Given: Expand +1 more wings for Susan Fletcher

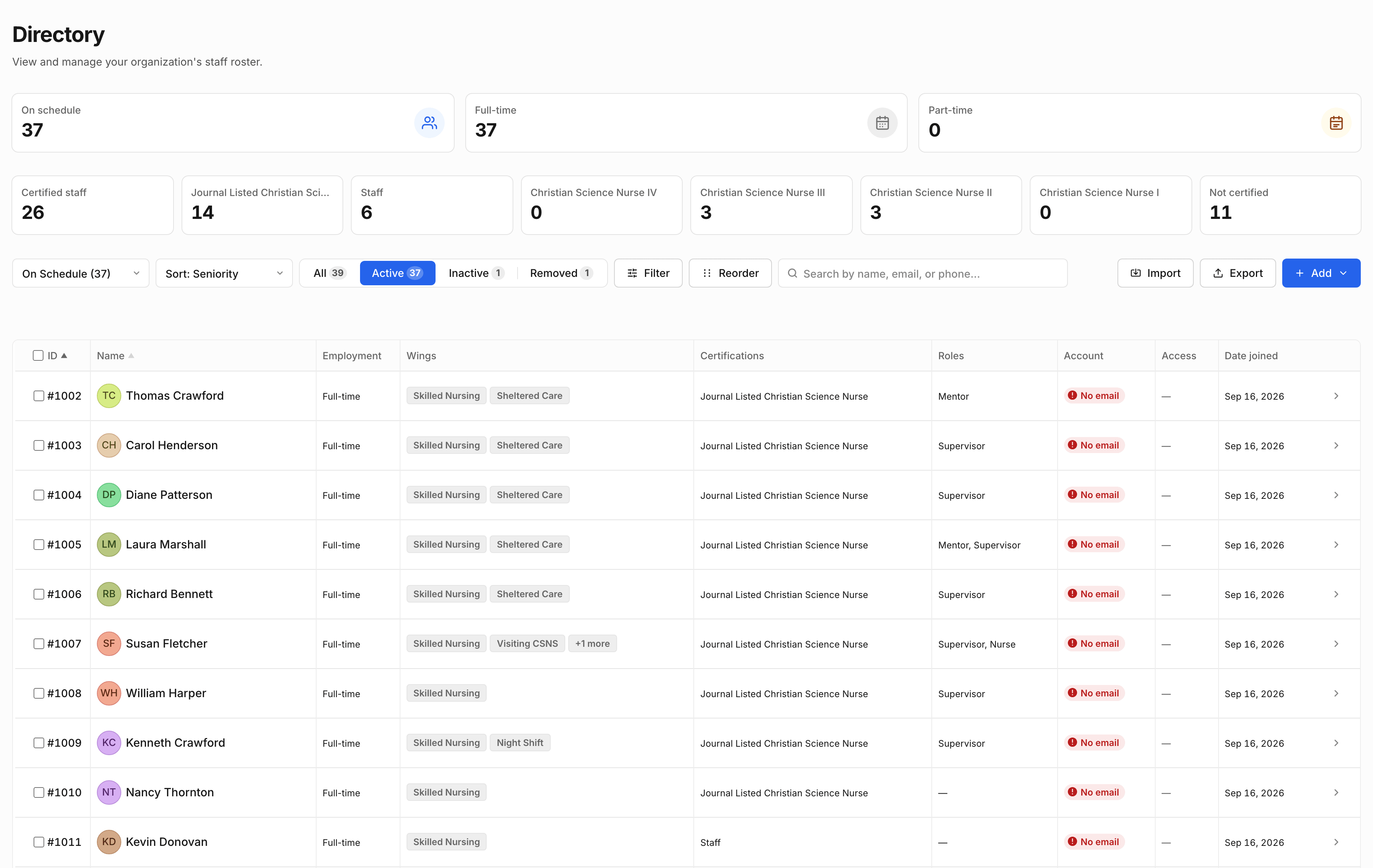Looking at the screenshot, I should (592, 644).
